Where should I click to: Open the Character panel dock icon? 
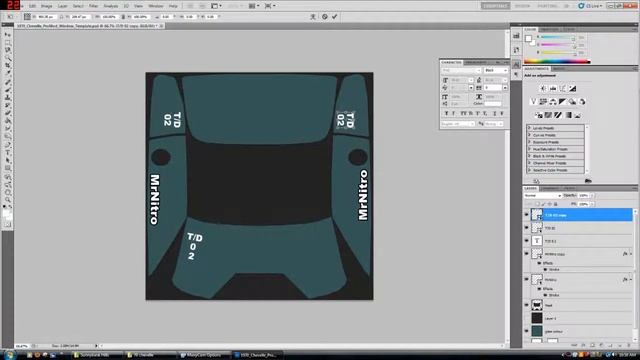(x=516, y=64)
